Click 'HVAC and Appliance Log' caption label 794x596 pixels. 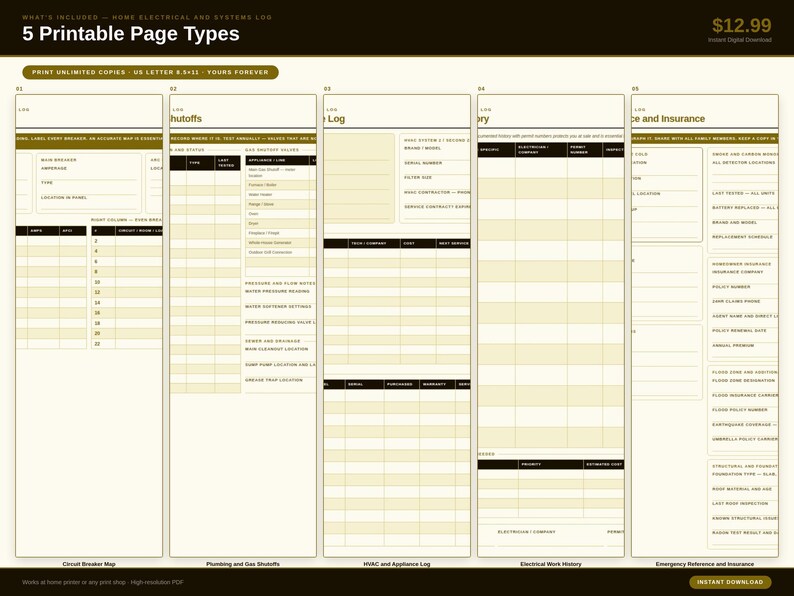click(397, 564)
